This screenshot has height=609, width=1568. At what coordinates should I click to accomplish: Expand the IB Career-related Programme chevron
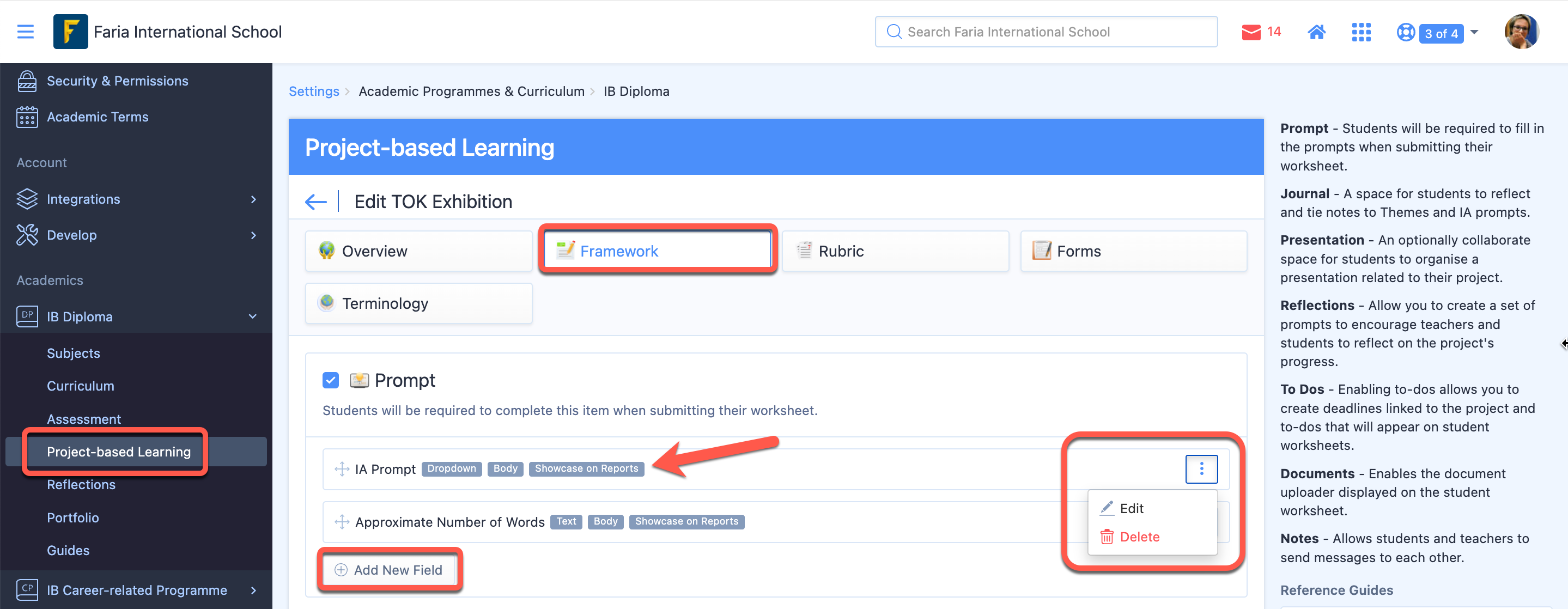tap(254, 589)
